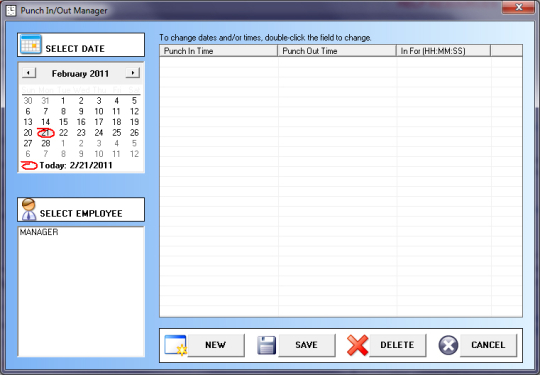Select MANAGER in the employee list
The height and width of the screenshot is (375, 540).
click(x=39, y=232)
